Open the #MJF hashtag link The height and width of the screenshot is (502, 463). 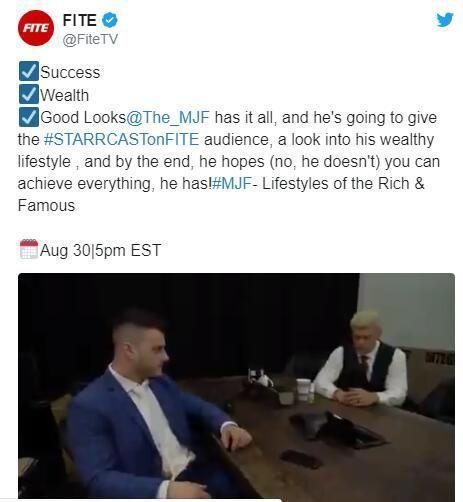click(x=232, y=183)
